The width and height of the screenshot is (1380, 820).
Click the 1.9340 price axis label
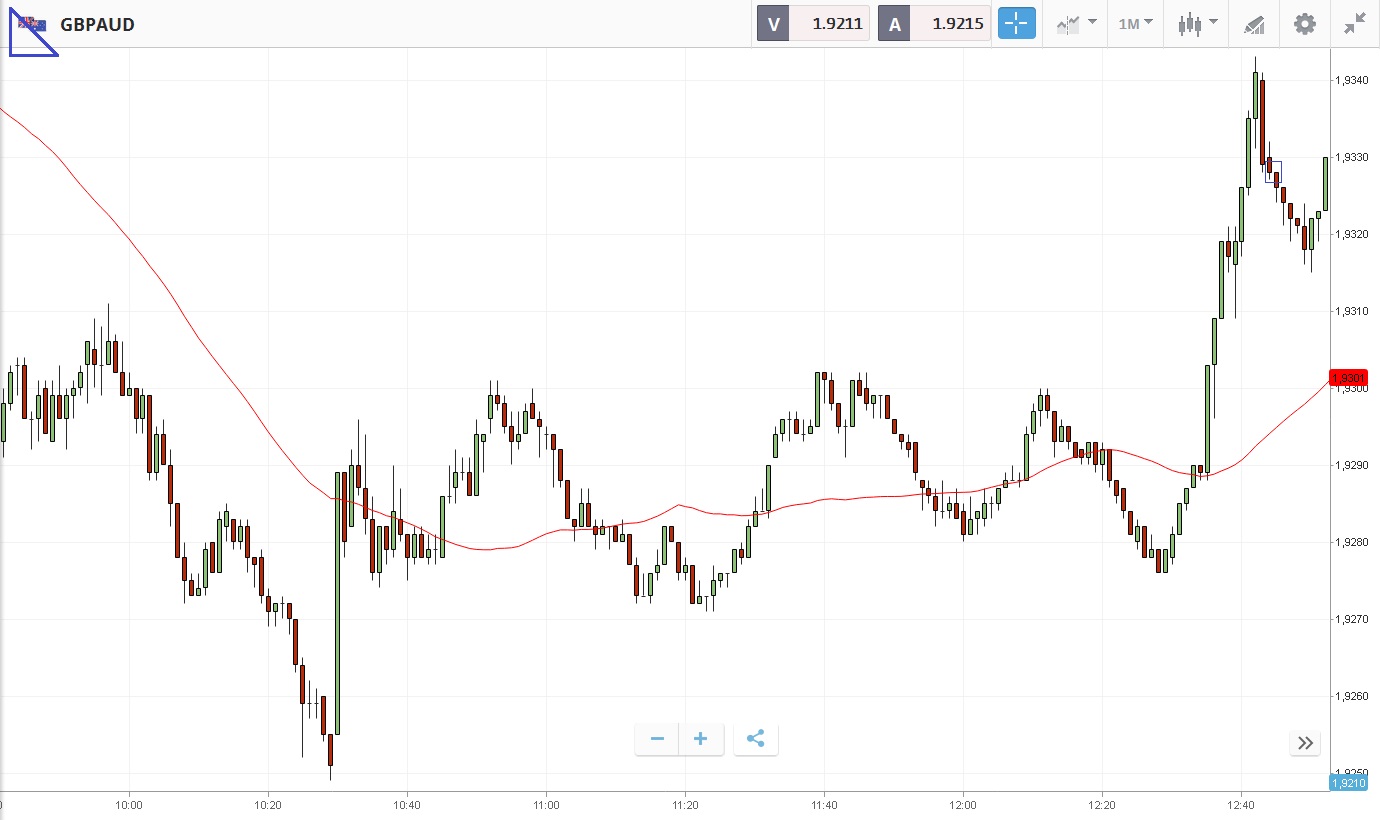pos(1354,80)
